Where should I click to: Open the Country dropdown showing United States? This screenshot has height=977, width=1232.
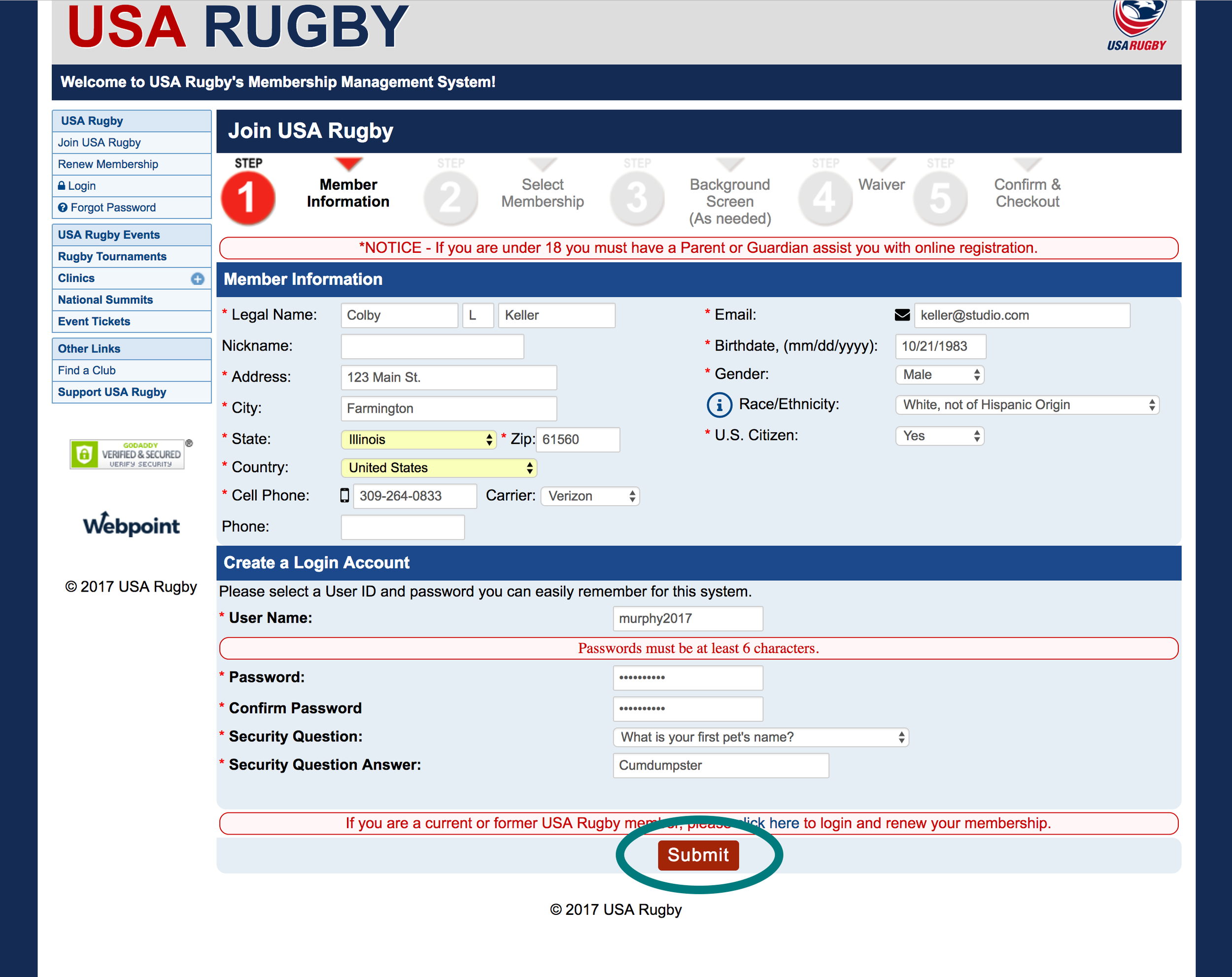(x=439, y=468)
